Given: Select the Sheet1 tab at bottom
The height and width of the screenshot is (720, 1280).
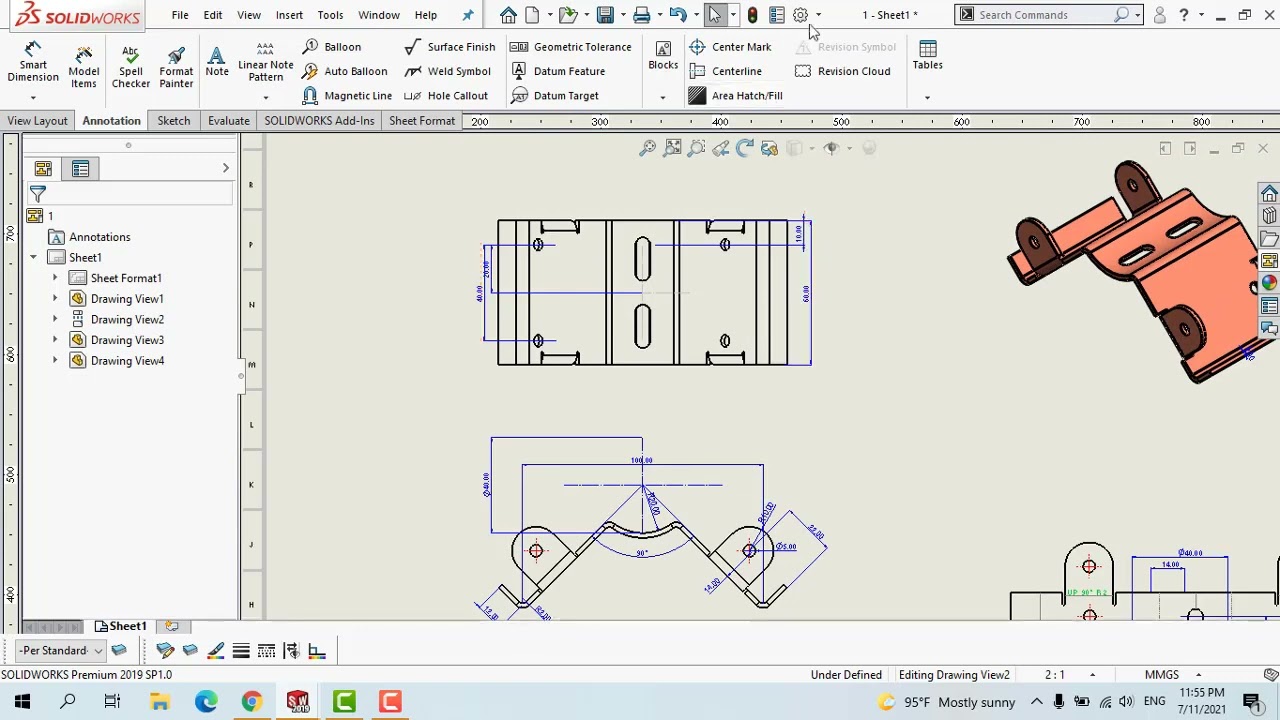Looking at the screenshot, I should pos(121,626).
